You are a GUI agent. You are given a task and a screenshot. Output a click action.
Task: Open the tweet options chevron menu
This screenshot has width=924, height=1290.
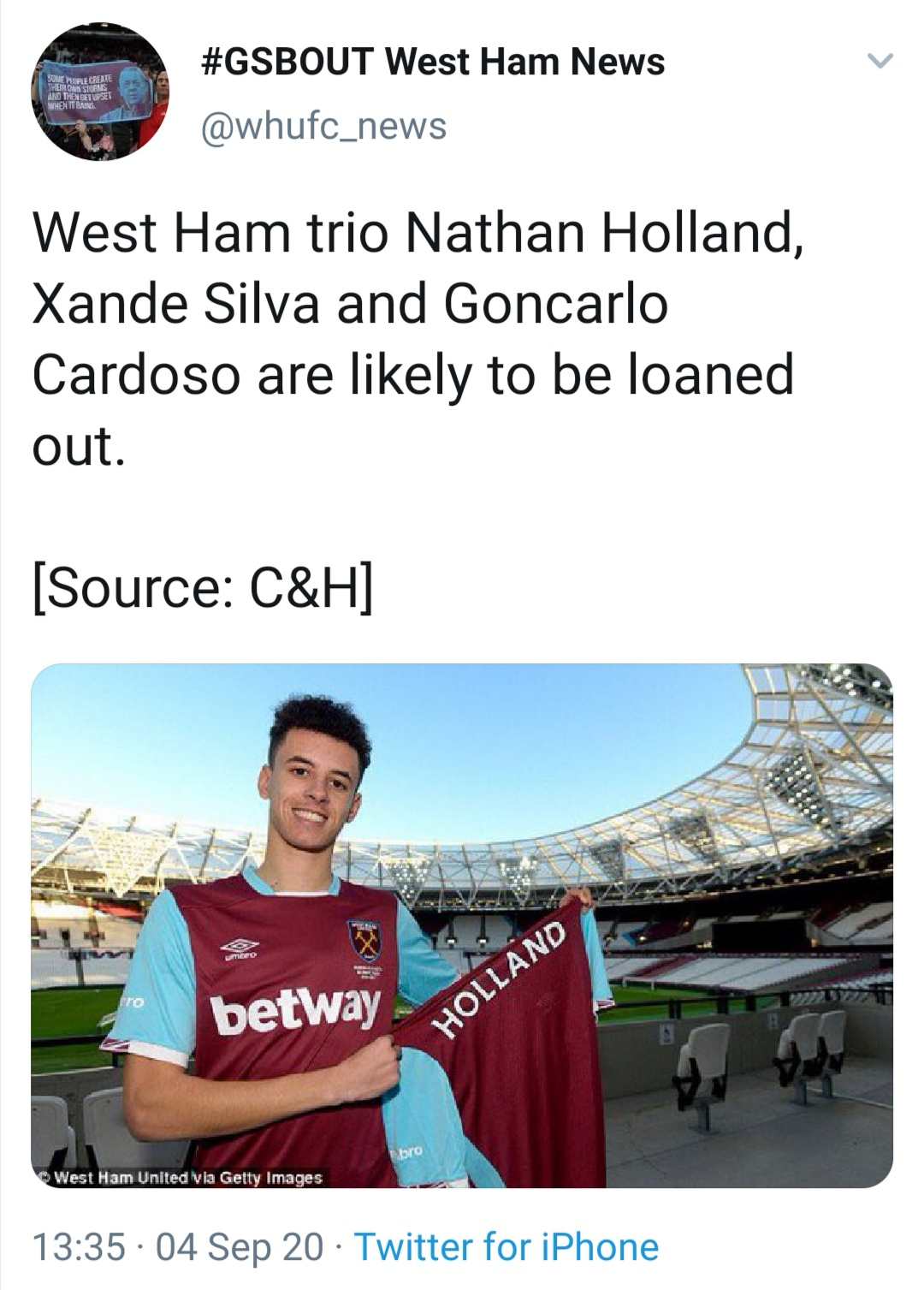tap(880, 61)
